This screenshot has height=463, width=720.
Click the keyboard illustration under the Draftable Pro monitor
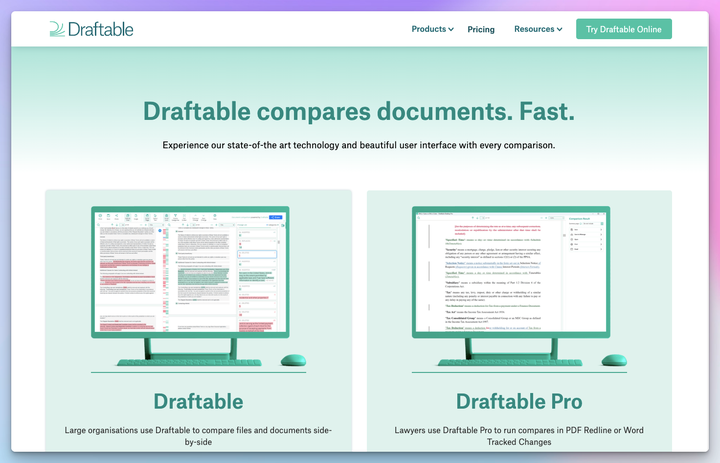click(510, 362)
